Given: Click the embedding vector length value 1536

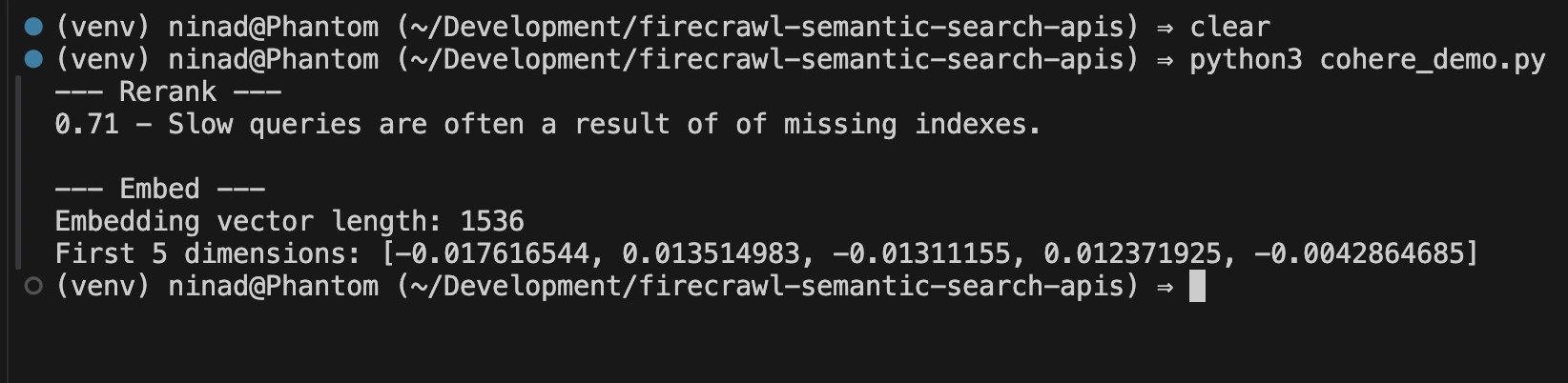Looking at the screenshot, I should [x=491, y=221].
